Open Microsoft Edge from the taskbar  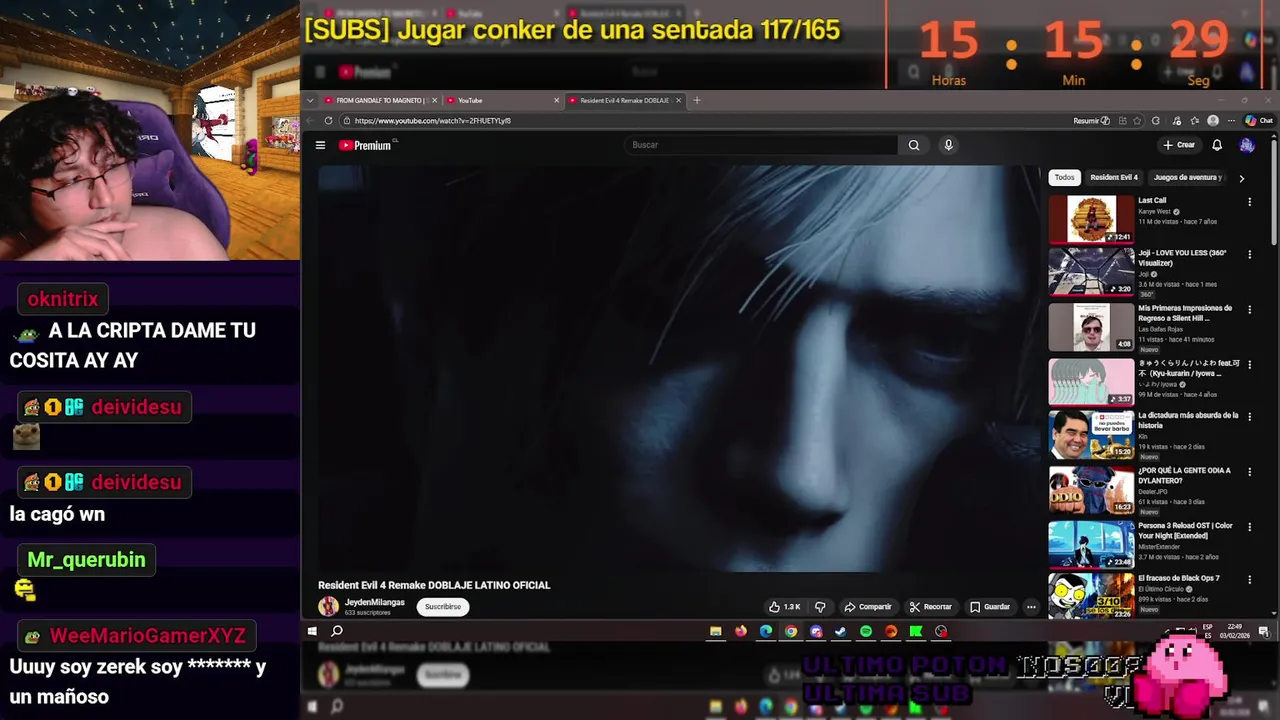coord(766,631)
